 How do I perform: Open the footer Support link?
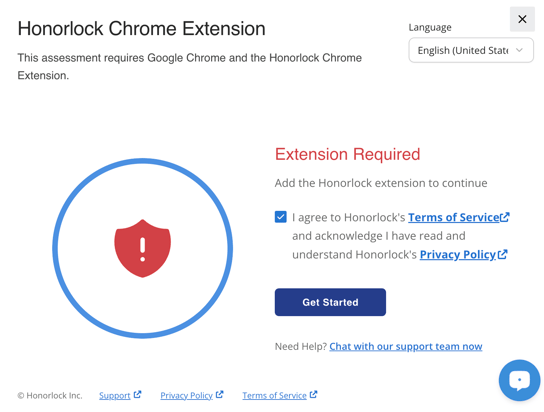(x=114, y=395)
